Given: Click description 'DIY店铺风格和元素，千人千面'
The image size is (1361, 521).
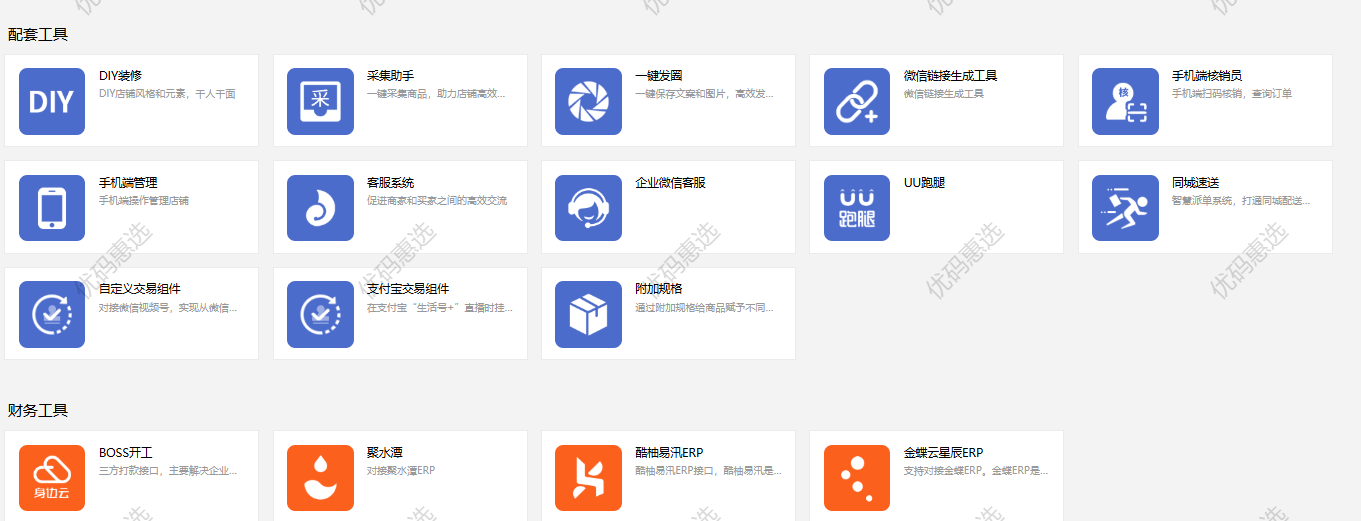Looking at the screenshot, I should tap(167, 94).
